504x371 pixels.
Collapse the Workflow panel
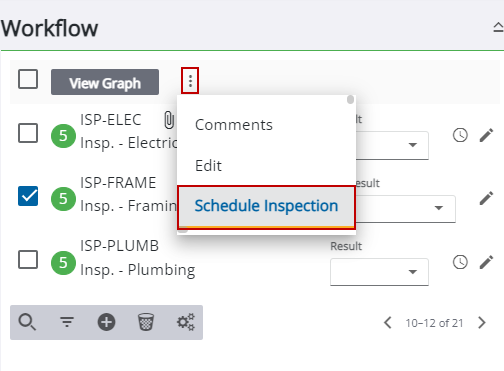coord(498,27)
